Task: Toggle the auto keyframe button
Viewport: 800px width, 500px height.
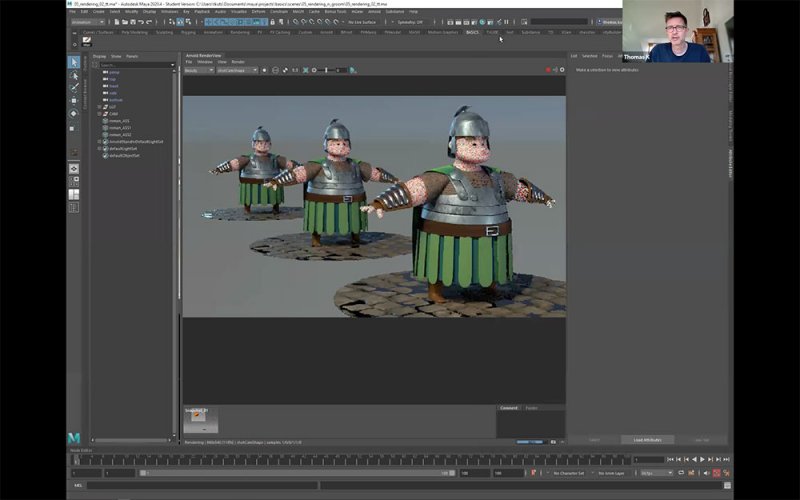Action: click(x=716, y=473)
